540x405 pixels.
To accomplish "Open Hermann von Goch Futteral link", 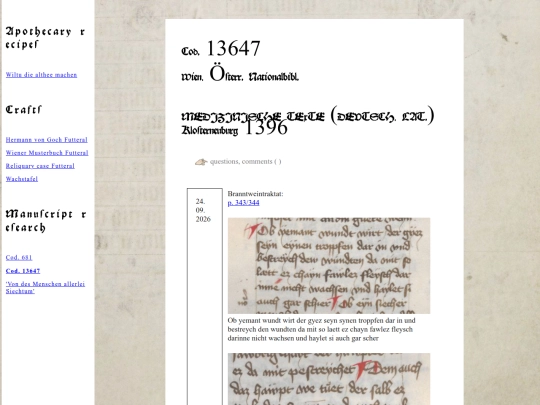I will pos(46,139).
